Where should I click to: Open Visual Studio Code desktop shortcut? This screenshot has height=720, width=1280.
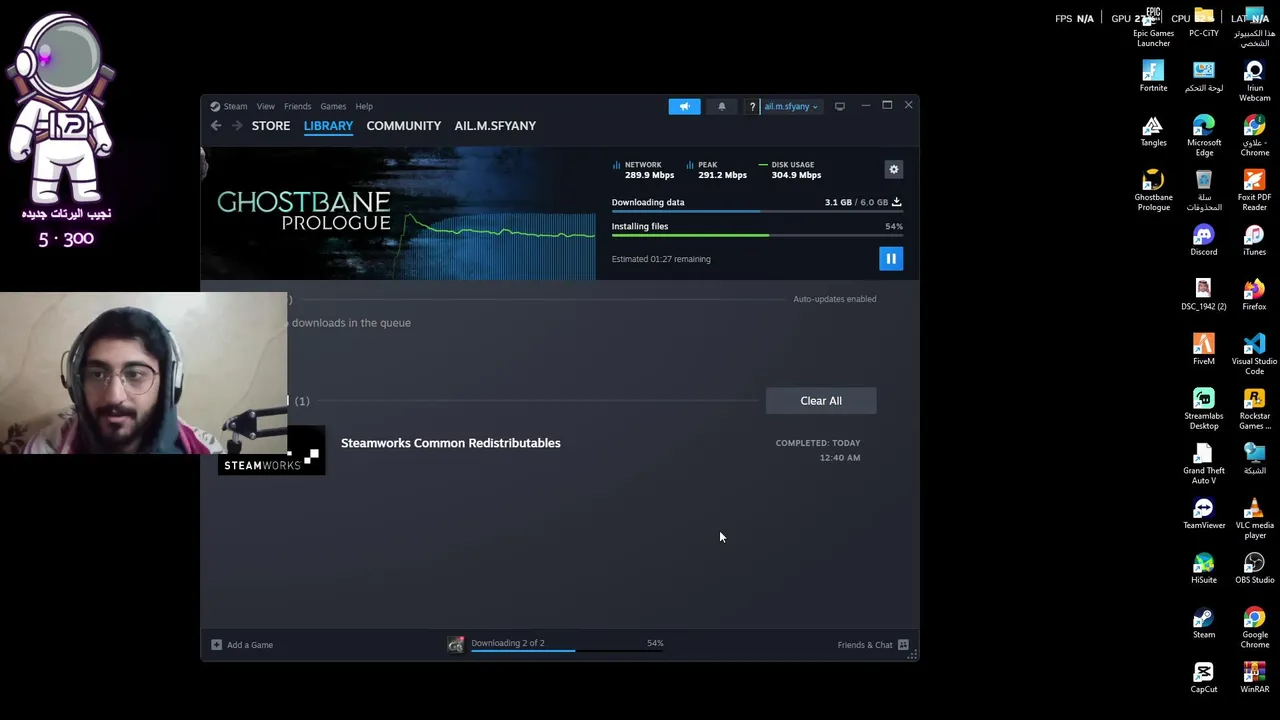pos(1254,354)
